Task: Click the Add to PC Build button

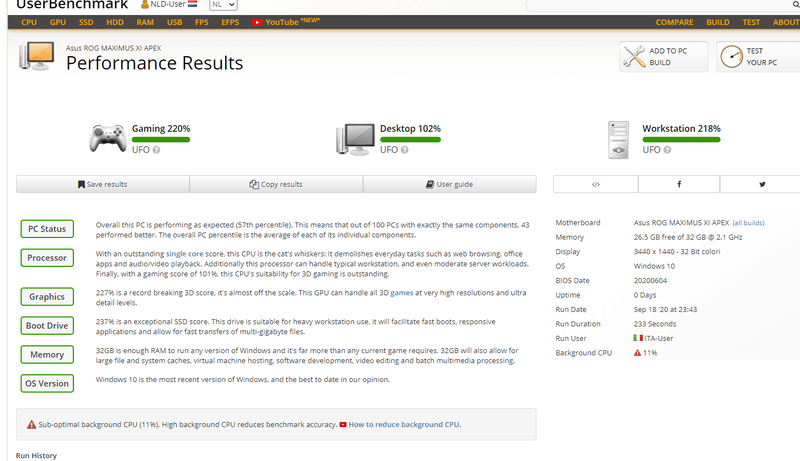Action: coord(663,57)
